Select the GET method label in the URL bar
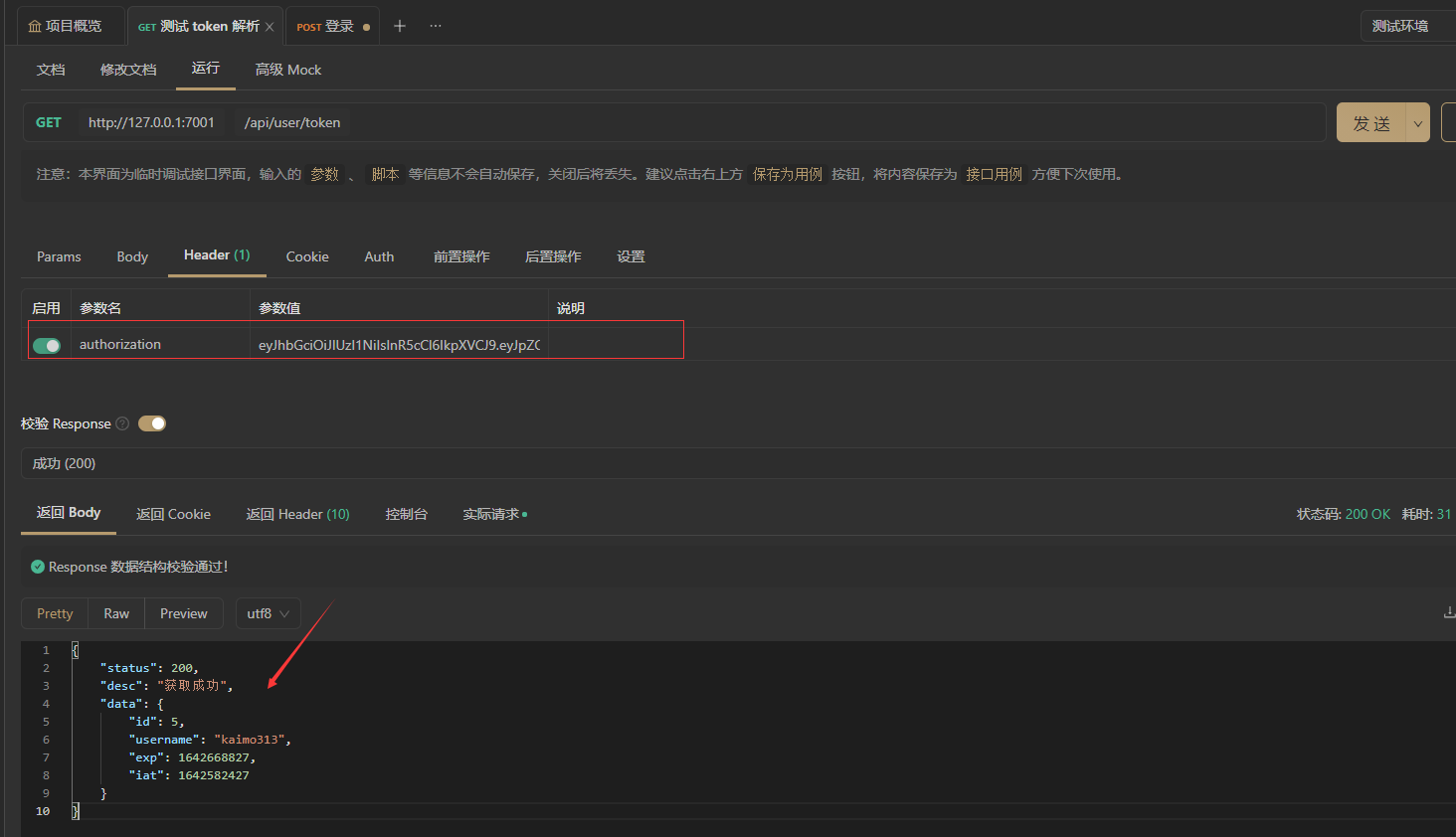 pos(49,121)
